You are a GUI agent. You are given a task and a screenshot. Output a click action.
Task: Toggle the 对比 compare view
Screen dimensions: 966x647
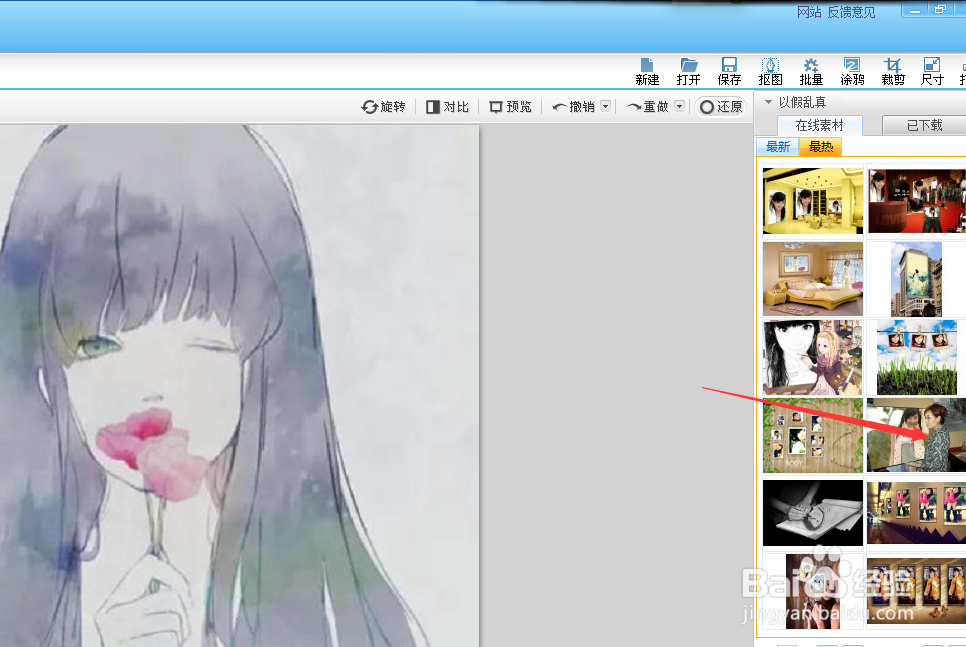click(447, 107)
